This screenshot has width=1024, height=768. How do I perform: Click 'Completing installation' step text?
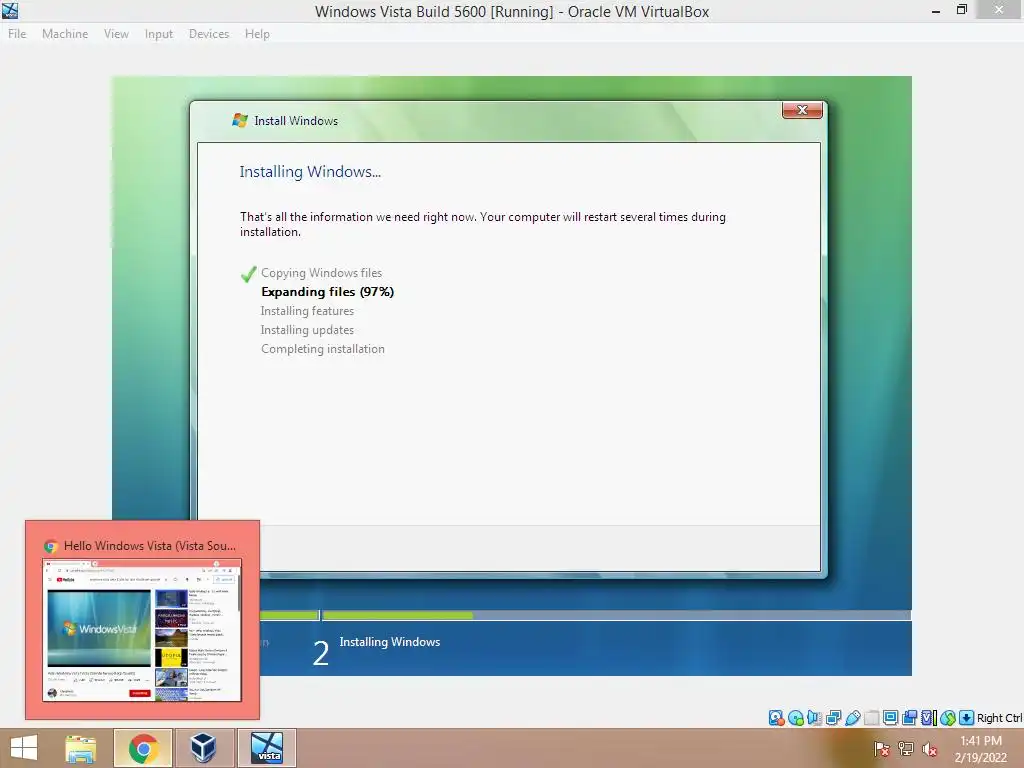323,349
